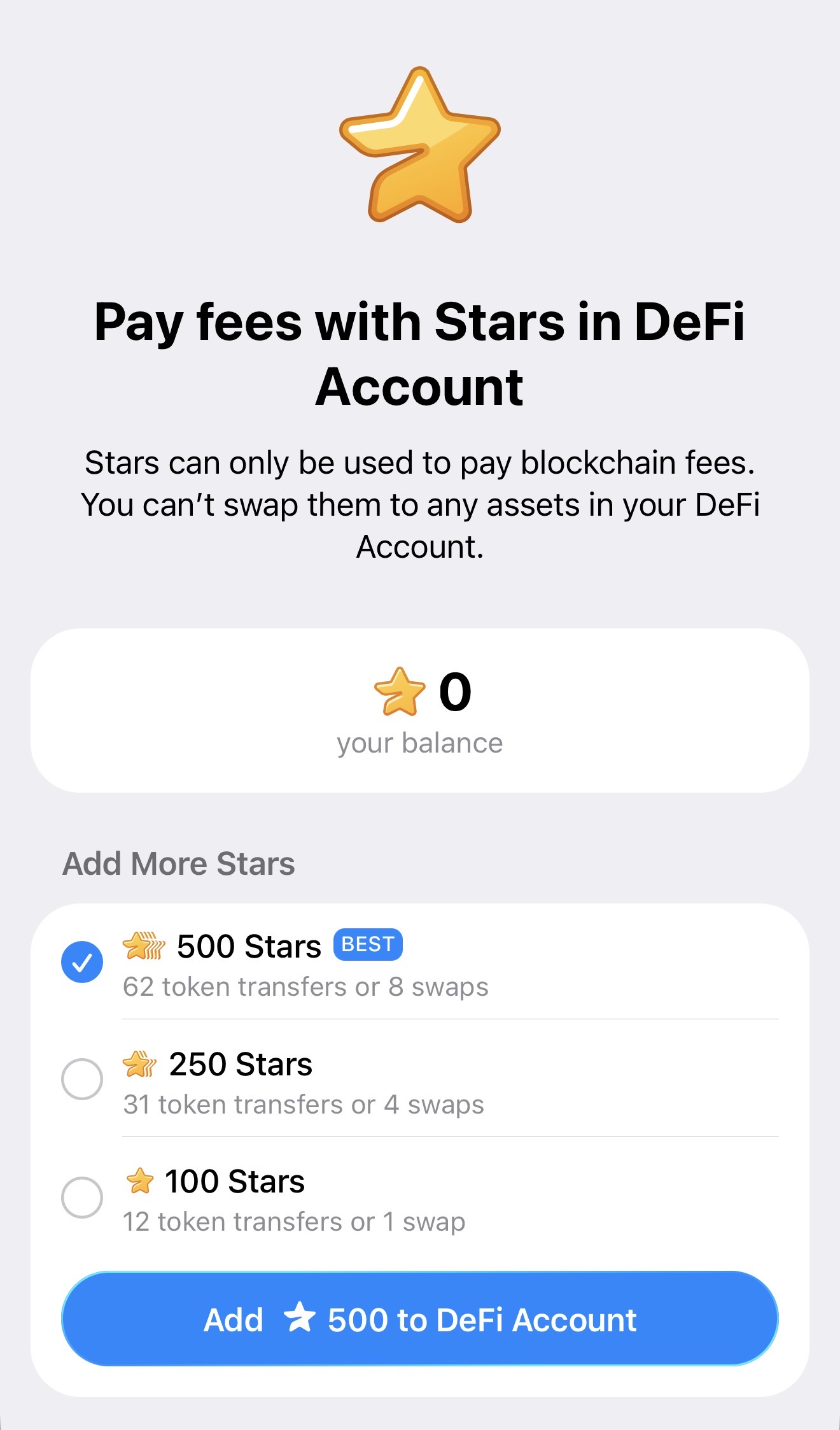
Task: Tap '12 token transfers or 1 swap' text
Action: (x=294, y=1222)
